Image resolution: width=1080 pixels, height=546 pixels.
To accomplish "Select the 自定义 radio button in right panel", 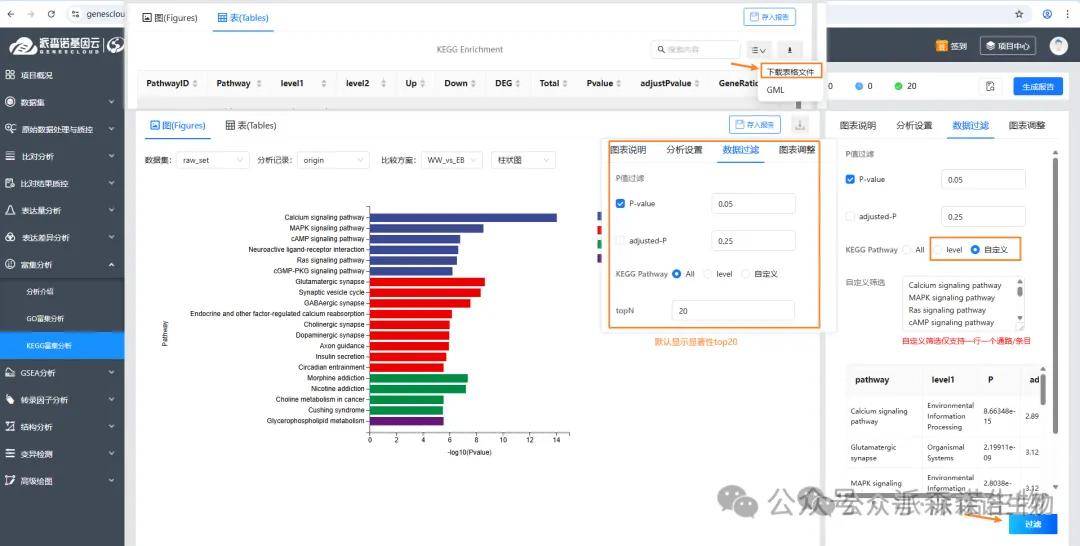I will click(x=975, y=249).
